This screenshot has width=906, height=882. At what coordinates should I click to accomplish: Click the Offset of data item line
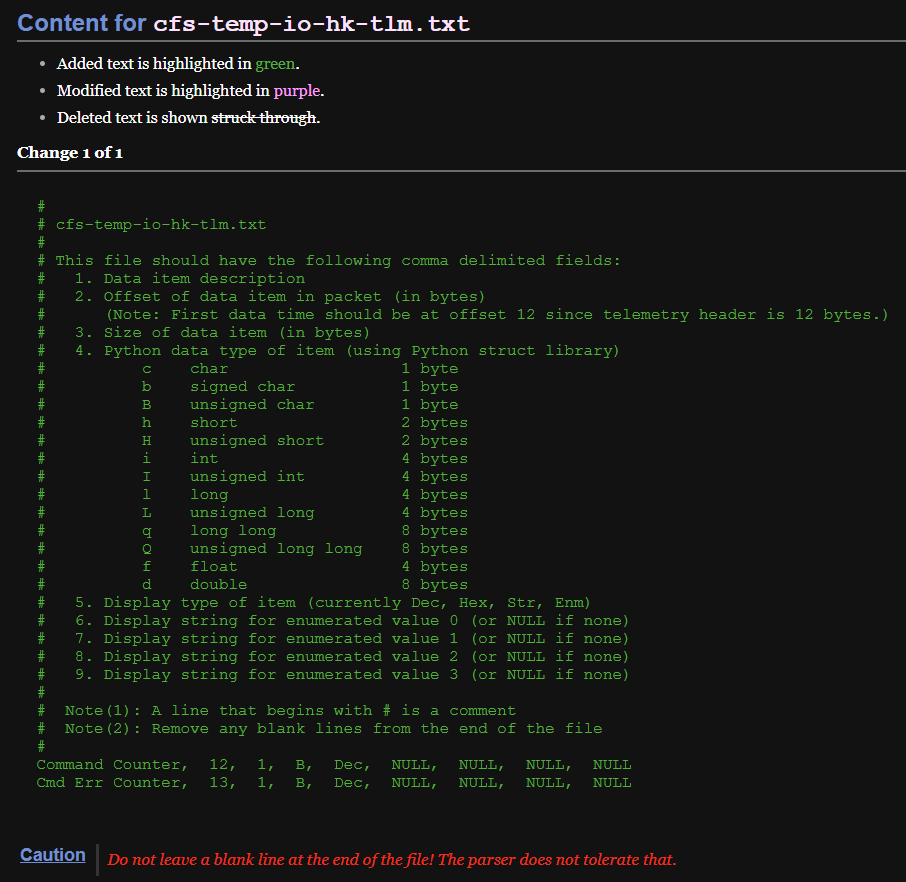click(x=280, y=297)
